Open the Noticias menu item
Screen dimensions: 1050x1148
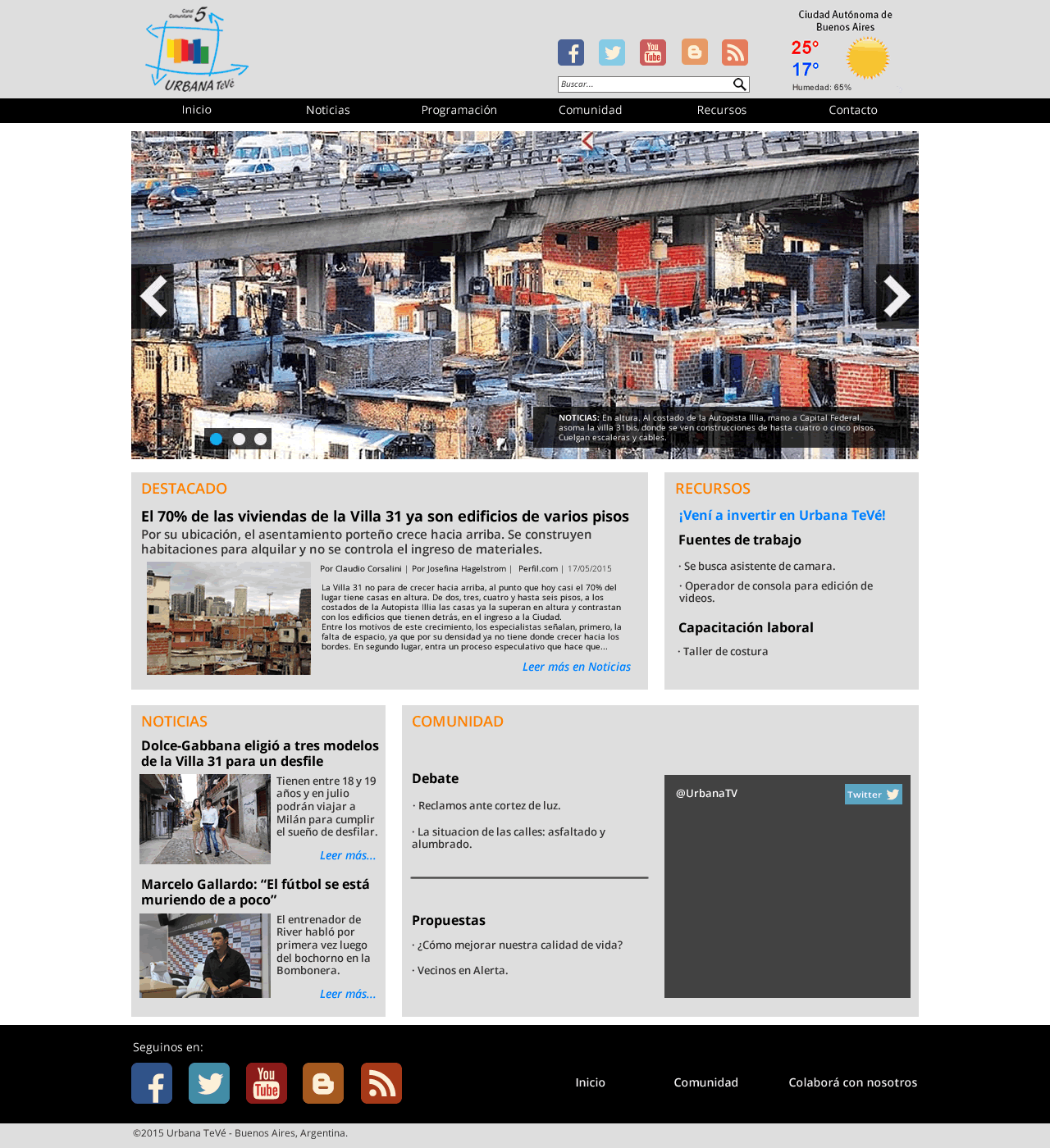[x=328, y=110]
